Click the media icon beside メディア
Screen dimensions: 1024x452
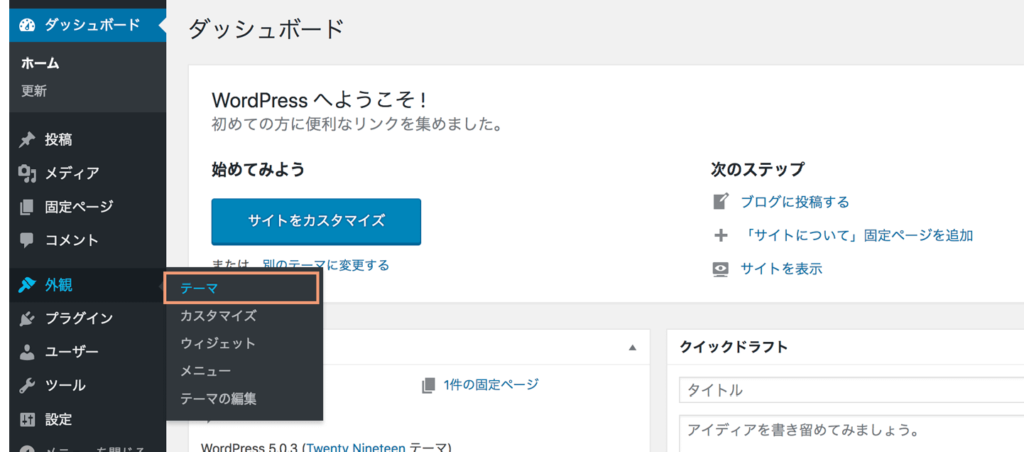pyautogui.click(x=27, y=173)
